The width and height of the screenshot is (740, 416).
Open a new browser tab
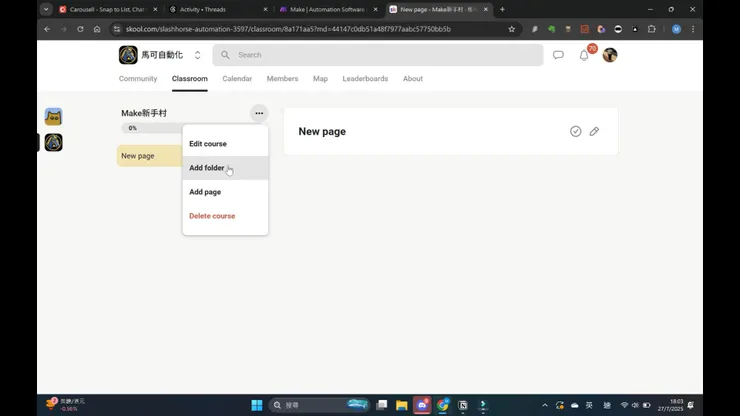tap(502, 9)
